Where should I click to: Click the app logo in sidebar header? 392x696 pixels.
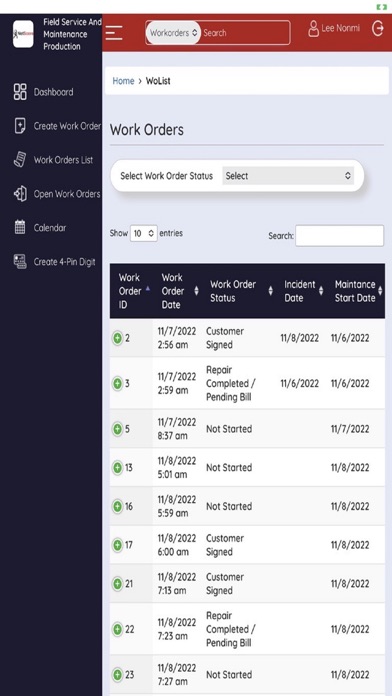(x=23, y=34)
